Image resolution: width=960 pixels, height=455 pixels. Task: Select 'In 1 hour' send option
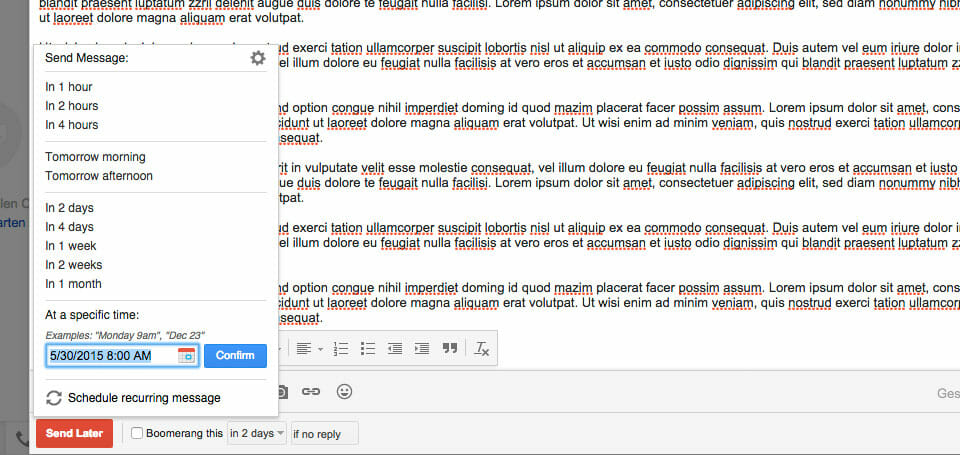(69, 87)
